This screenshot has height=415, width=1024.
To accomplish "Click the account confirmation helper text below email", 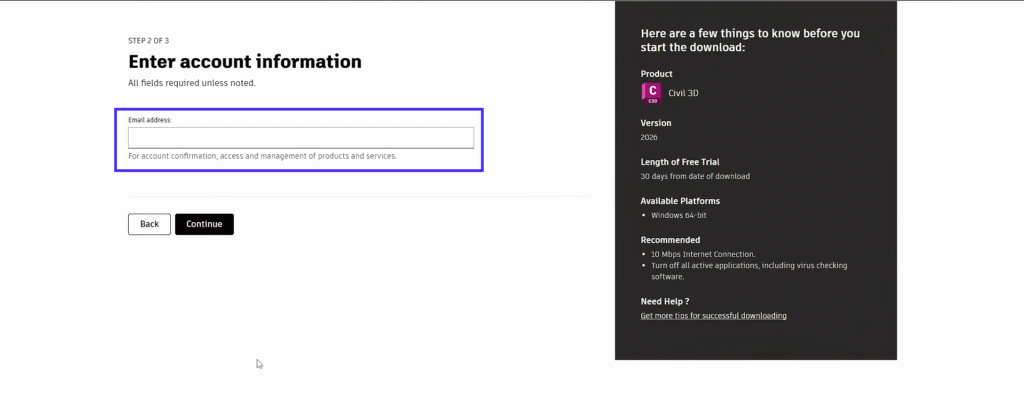I will coord(262,156).
